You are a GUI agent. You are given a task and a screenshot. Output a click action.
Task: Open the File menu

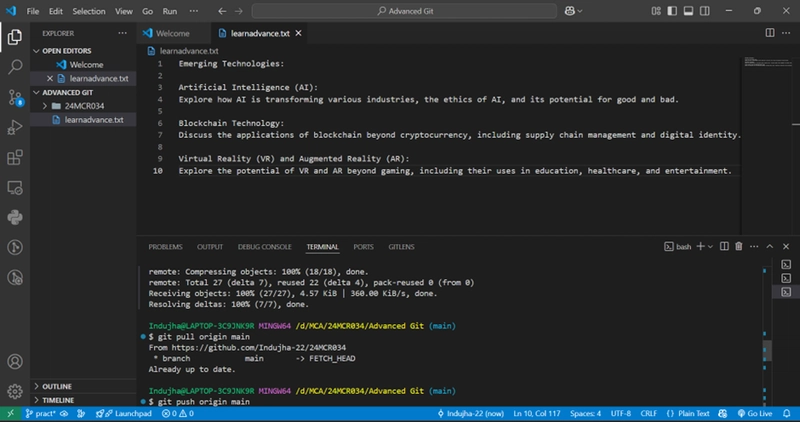pyautogui.click(x=33, y=11)
